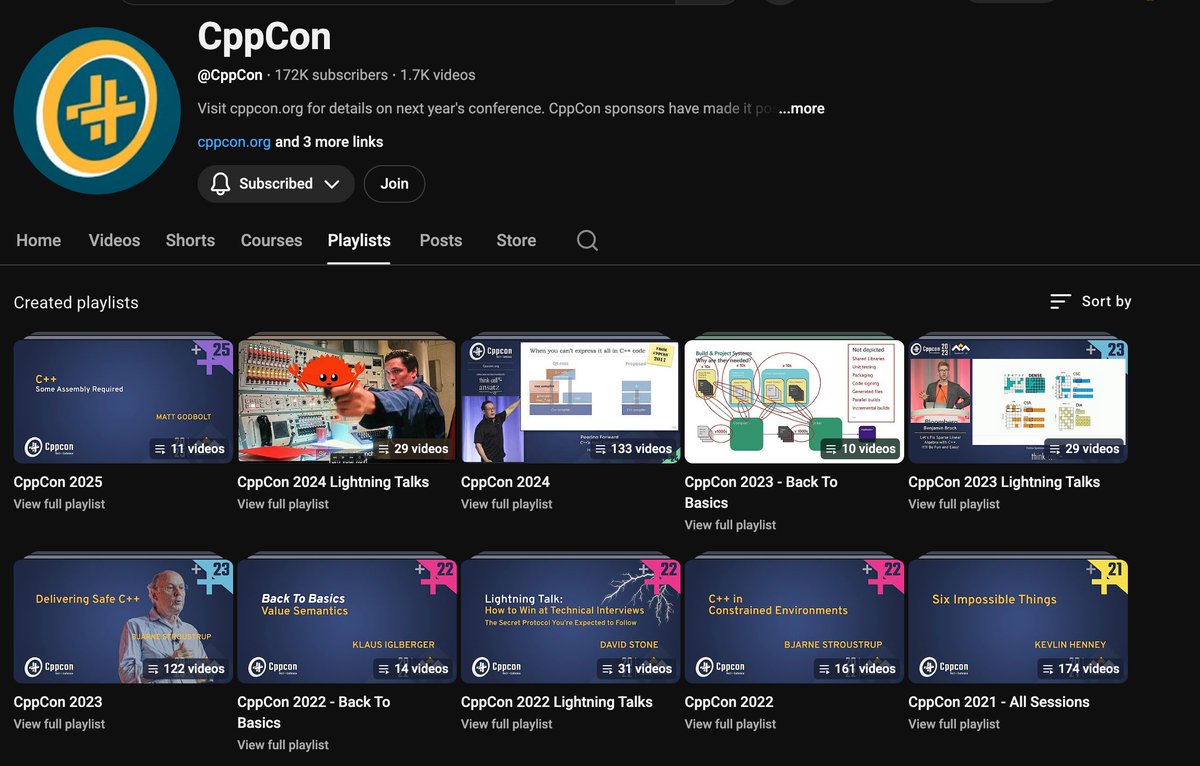Click the 11 videos playlist badge
Screen dimensions: 1200x766
coord(188,449)
